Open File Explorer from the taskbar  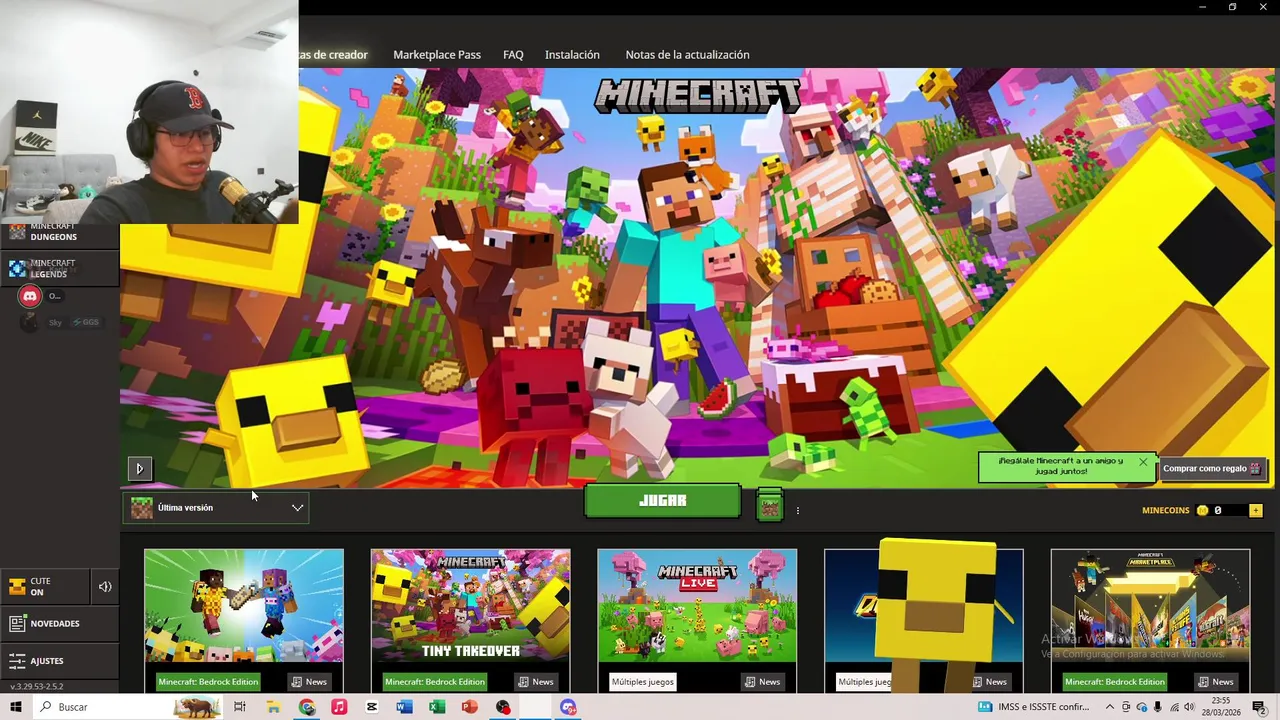click(x=273, y=707)
